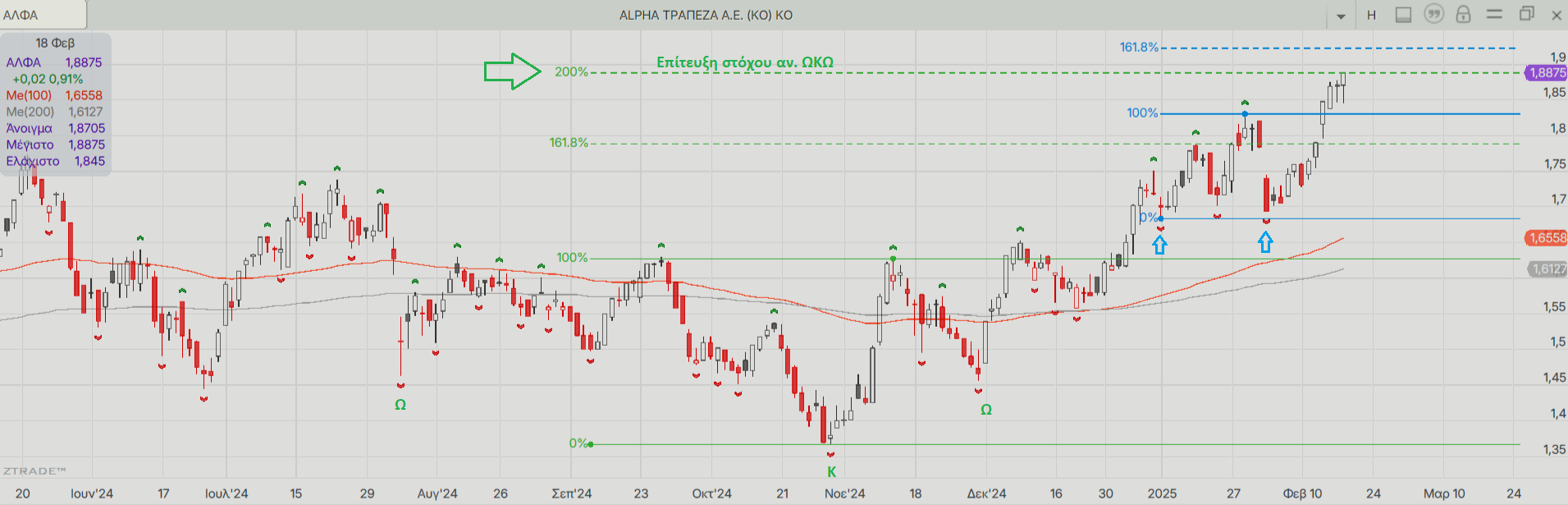
Task: Click the restore window icon
Action: click(x=1526, y=14)
